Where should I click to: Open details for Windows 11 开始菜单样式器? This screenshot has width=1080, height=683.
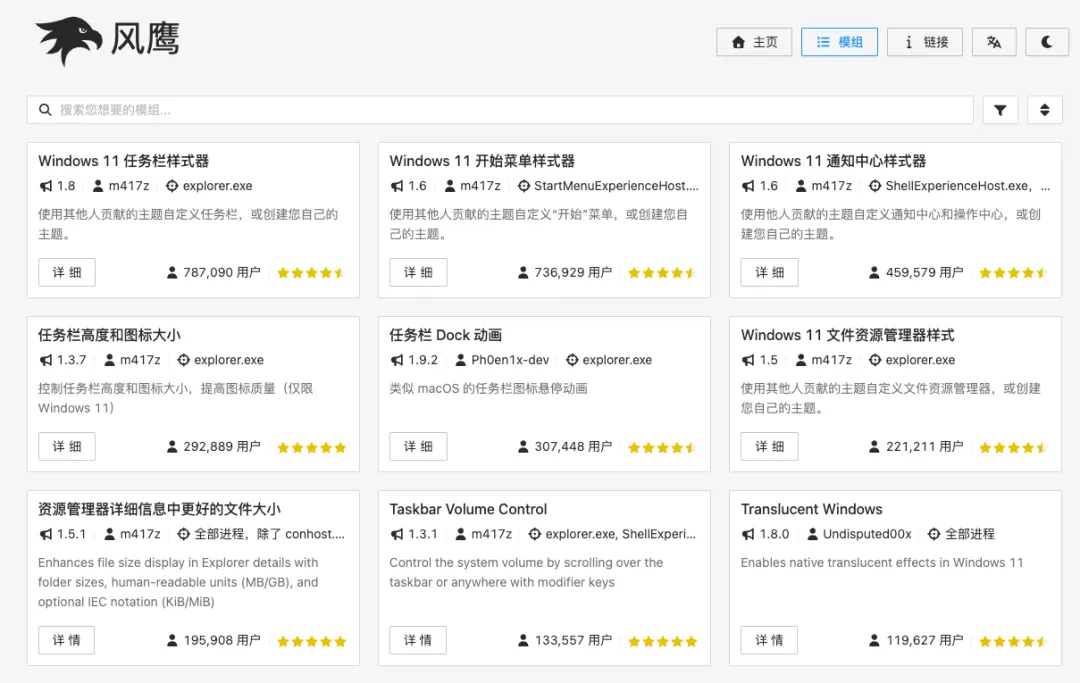tap(418, 272)
